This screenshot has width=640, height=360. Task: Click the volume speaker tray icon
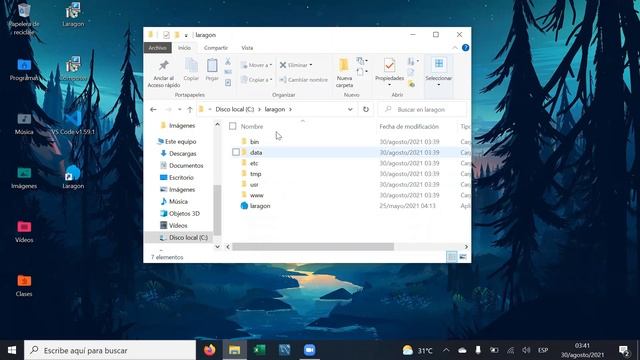pos(526,350)
